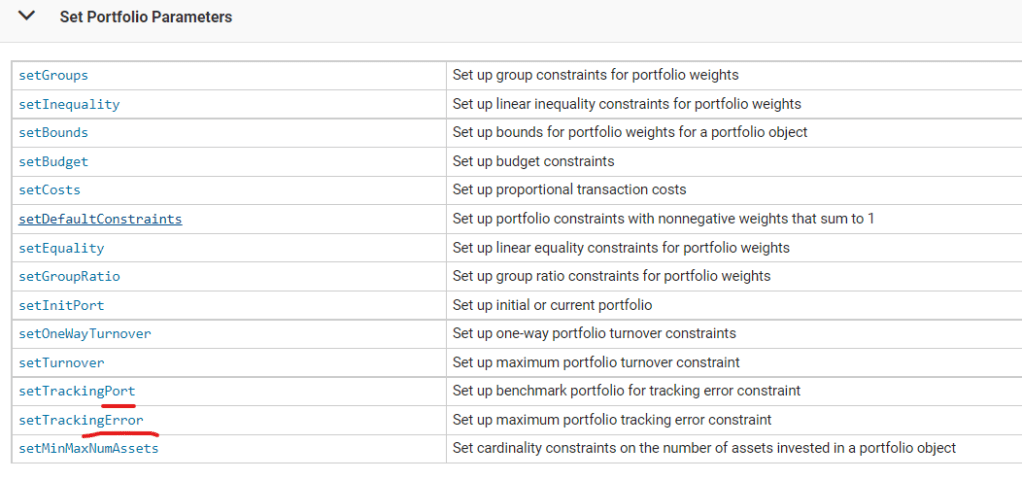1022x480 pixels.
Task: Go to the setOneWayTurnover link
Action: point(85,334)
